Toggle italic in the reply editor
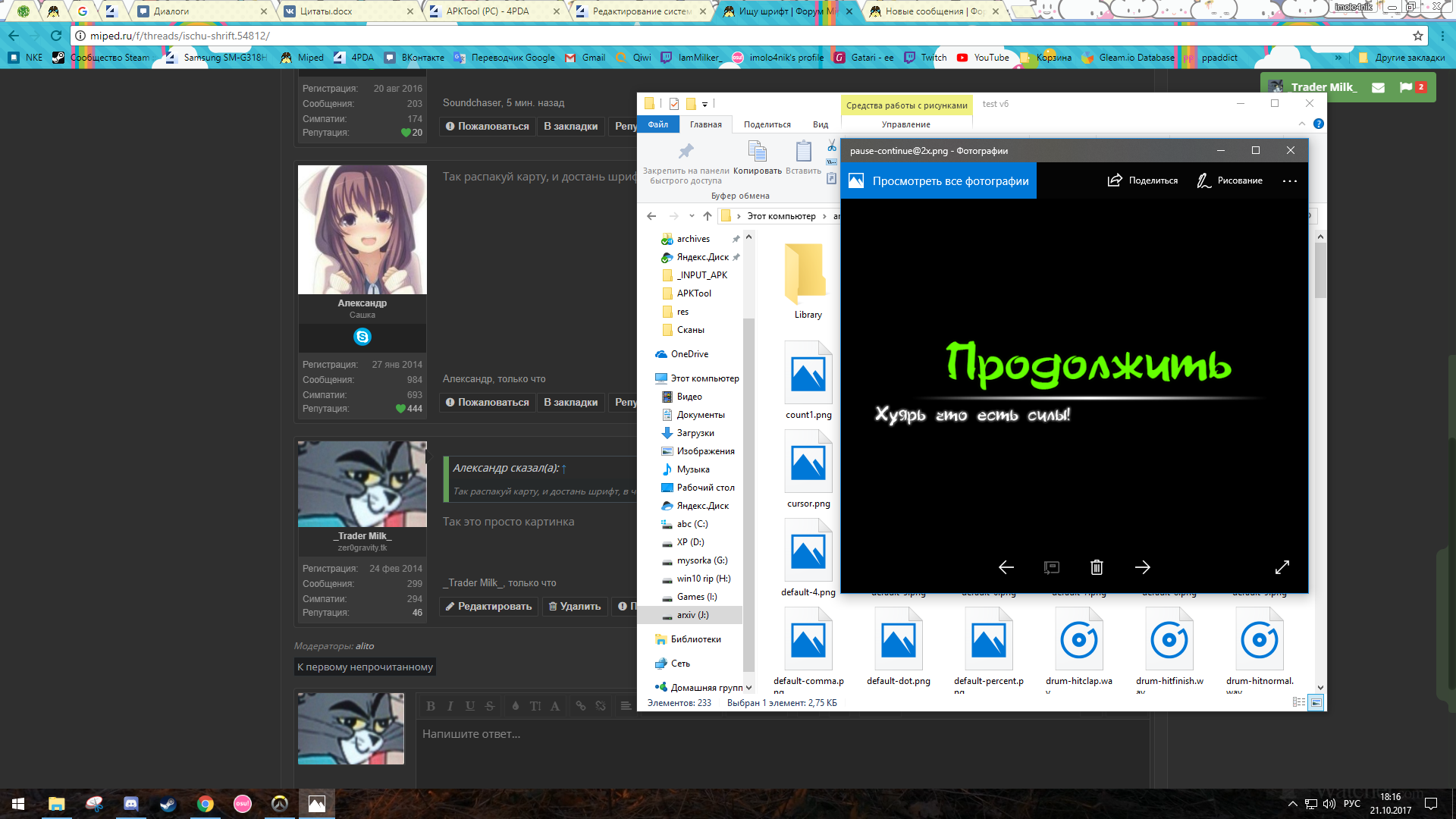Viewport: 1456px width, 819px height. [x=450, y=706]
